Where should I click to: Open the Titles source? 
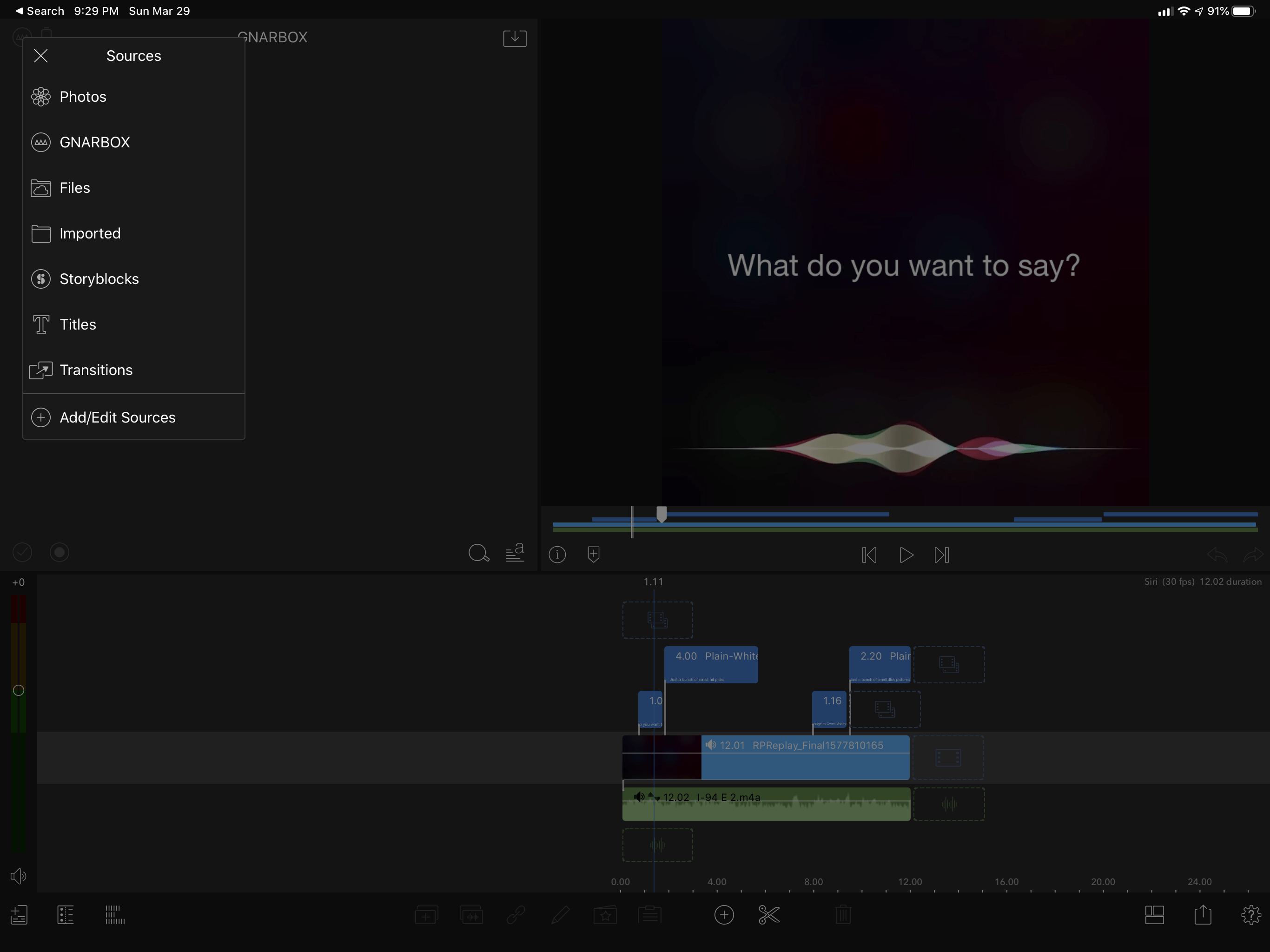tap(134, 324)
